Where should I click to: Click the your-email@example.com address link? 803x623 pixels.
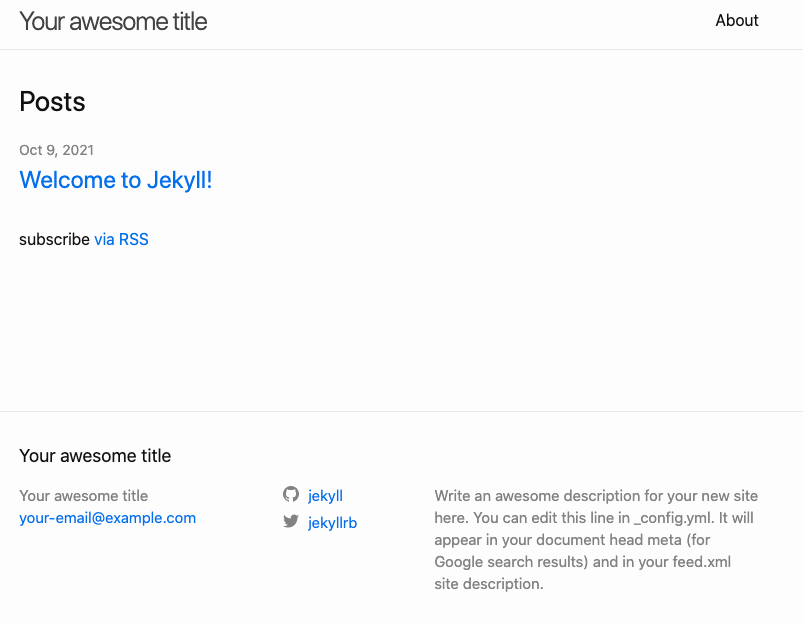[x=108, y=518]
